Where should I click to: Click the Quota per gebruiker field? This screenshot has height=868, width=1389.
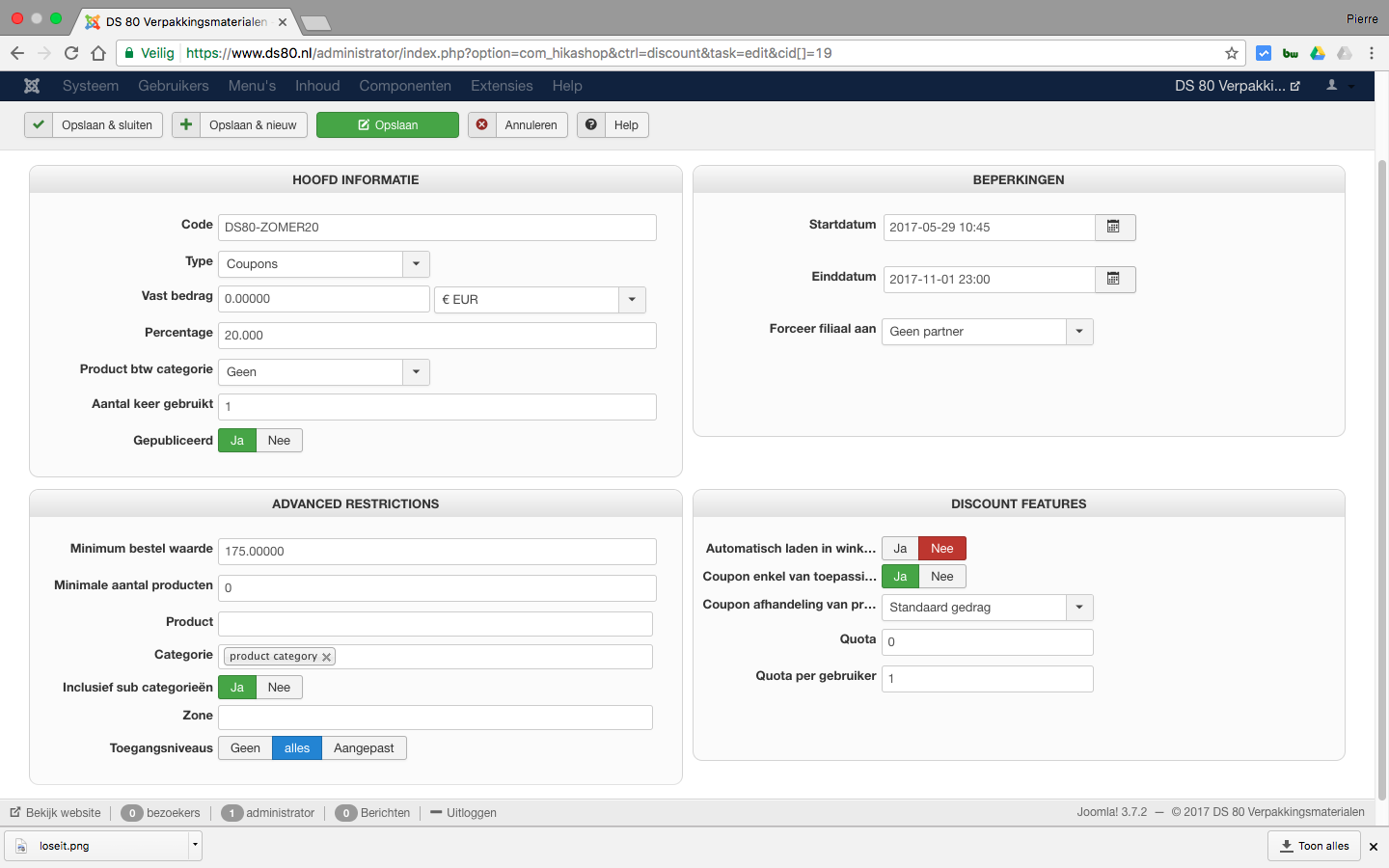click(x=988, y=679)
